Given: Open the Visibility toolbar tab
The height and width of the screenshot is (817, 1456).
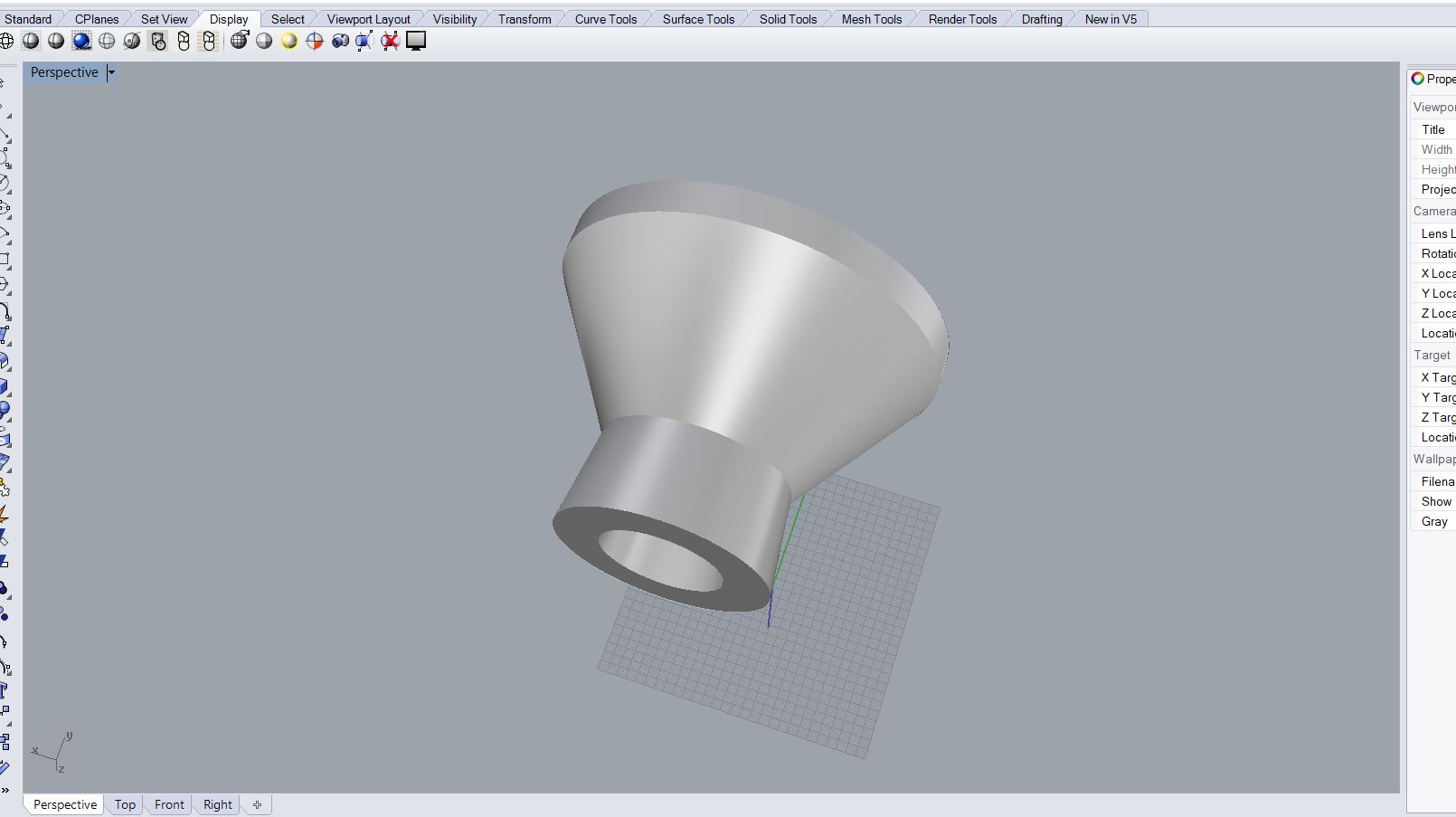Looking at the screenshot, I should 455,19.
